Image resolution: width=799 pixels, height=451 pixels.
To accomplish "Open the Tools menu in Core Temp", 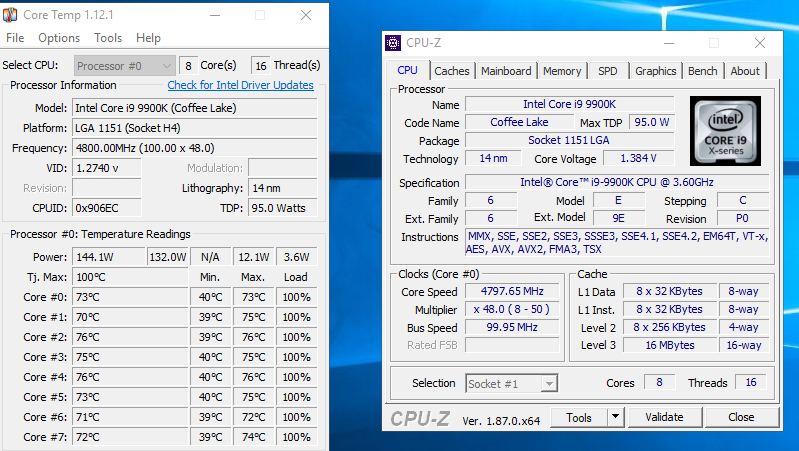I will pyautogui.click(x=108, y=38).
